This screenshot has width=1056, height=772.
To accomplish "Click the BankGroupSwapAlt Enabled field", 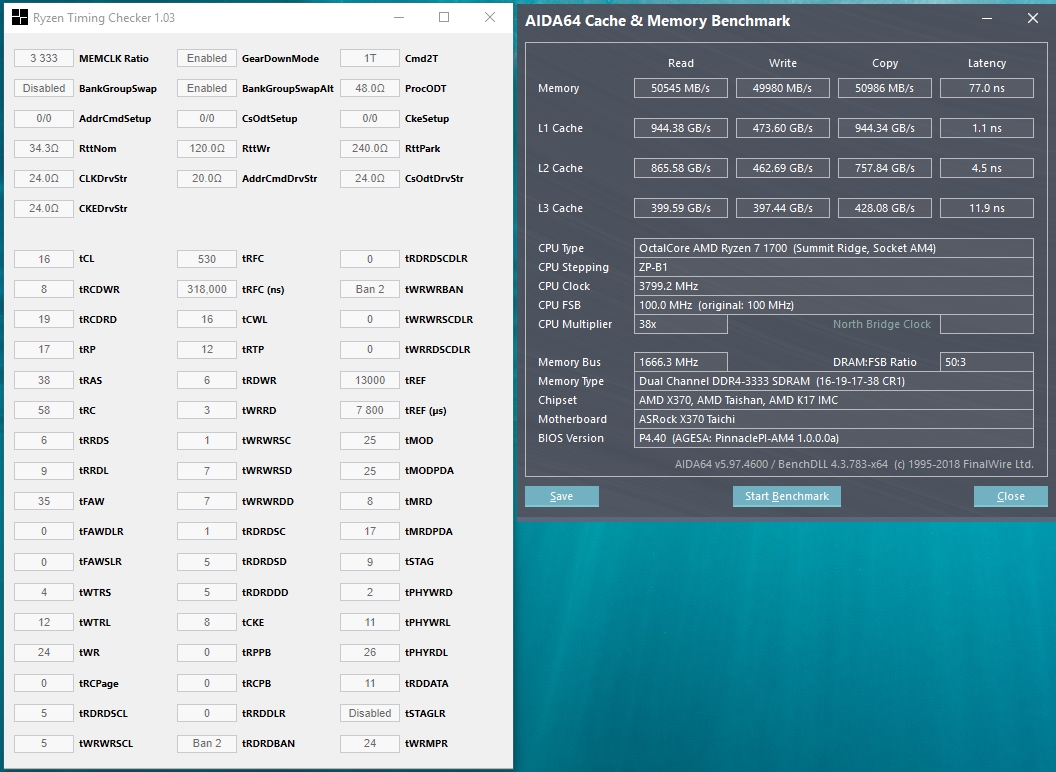I will 207,88.
